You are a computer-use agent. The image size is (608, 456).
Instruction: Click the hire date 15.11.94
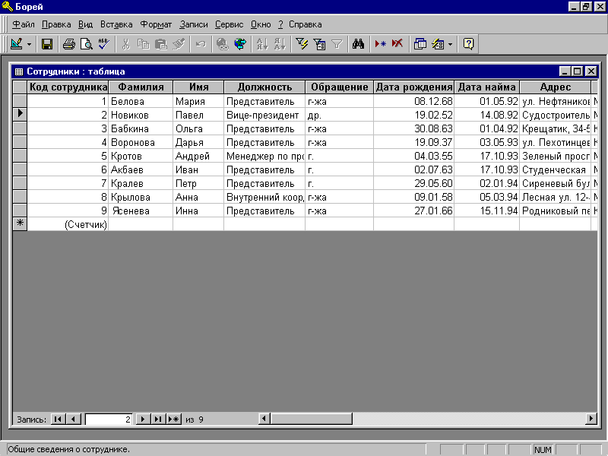tap(487, 211)
